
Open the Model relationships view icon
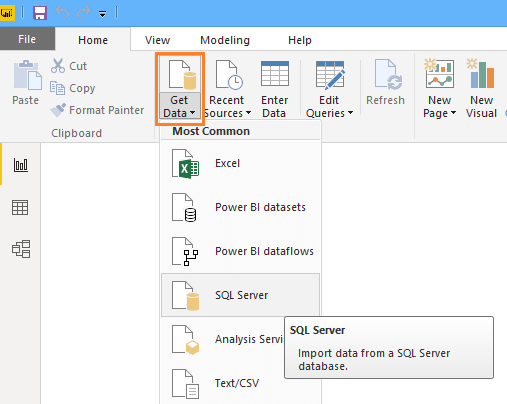point(21,249)
